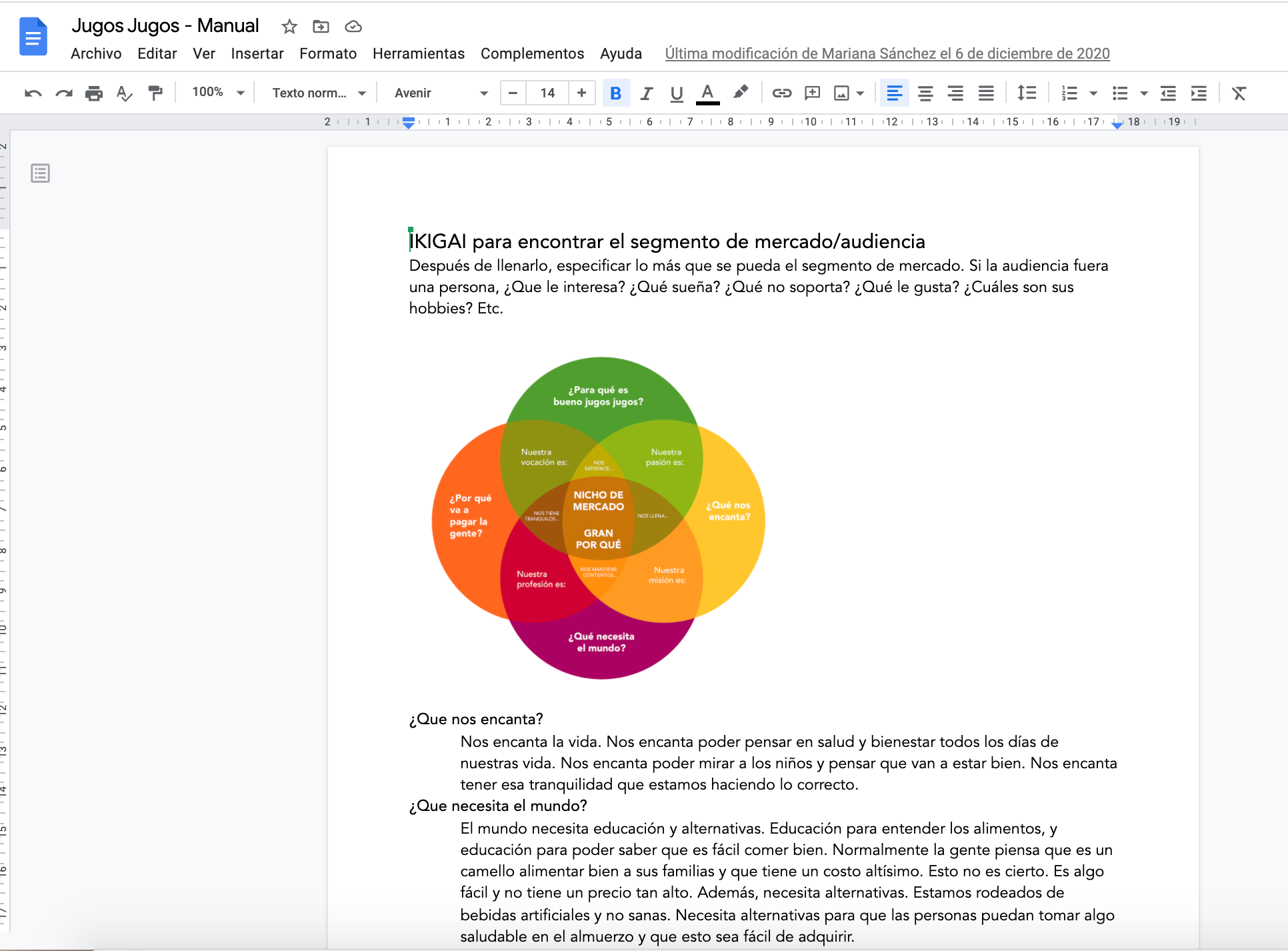Click the font size field showing 14
Image resolution: width=1288 pixels, height=951 pixels.
pyautogui.click(x=547, y=93)
